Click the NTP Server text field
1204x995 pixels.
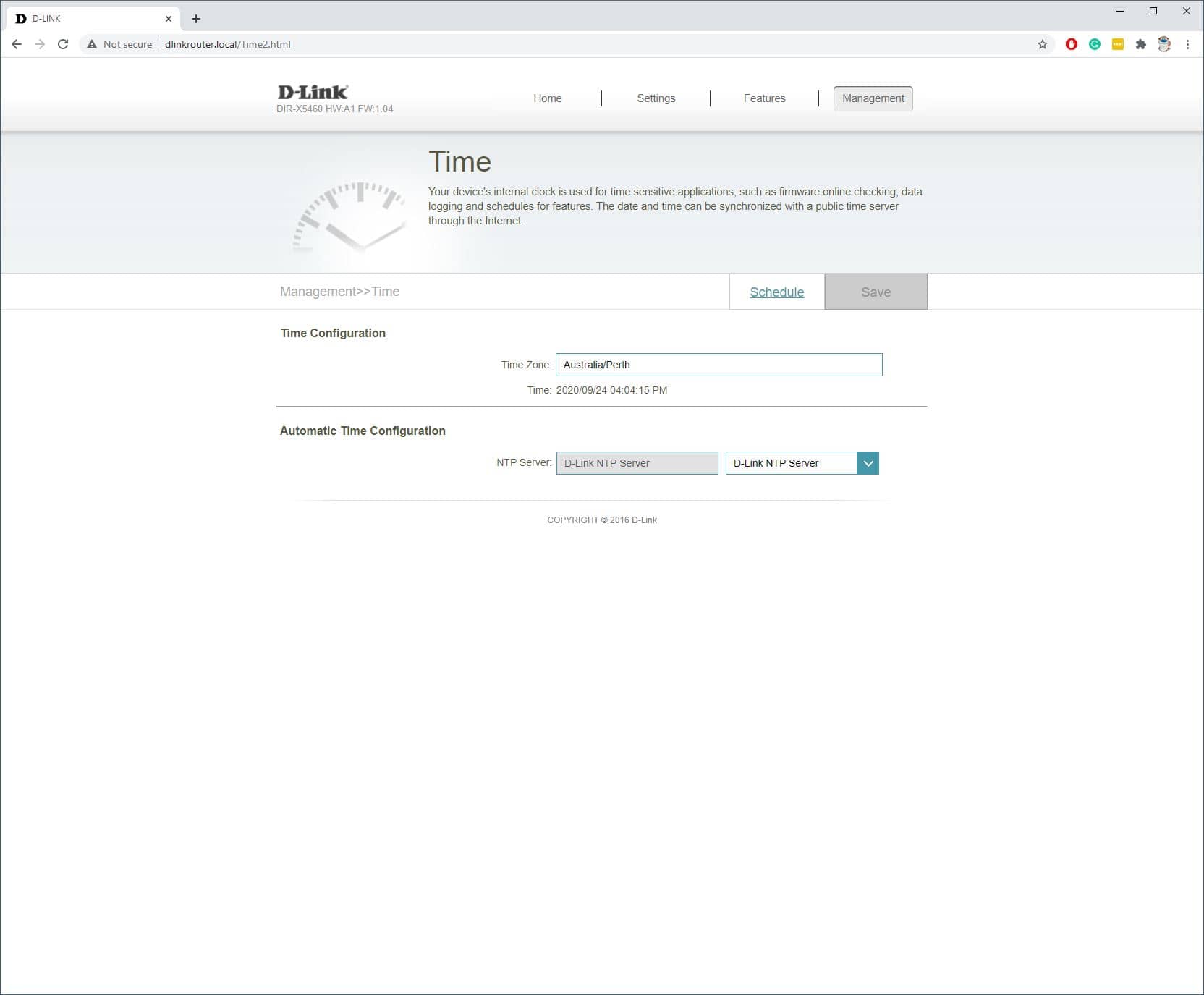pyautogui.click(x=637, y=463)
